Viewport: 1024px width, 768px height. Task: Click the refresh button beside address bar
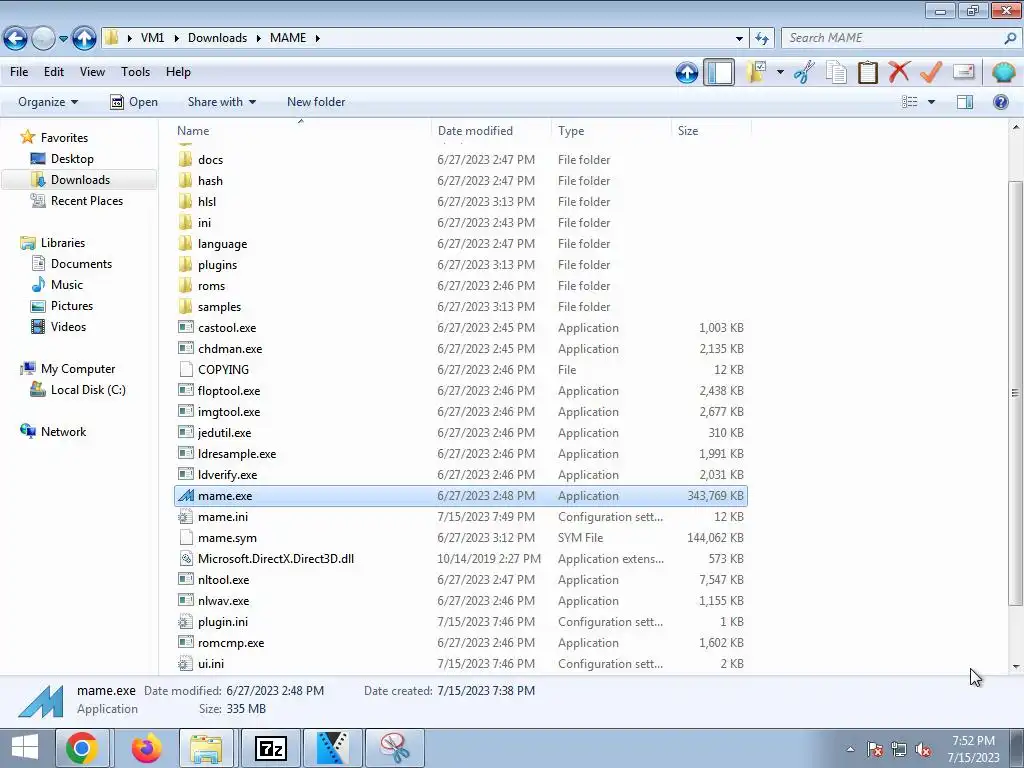(x=762, y=38)
